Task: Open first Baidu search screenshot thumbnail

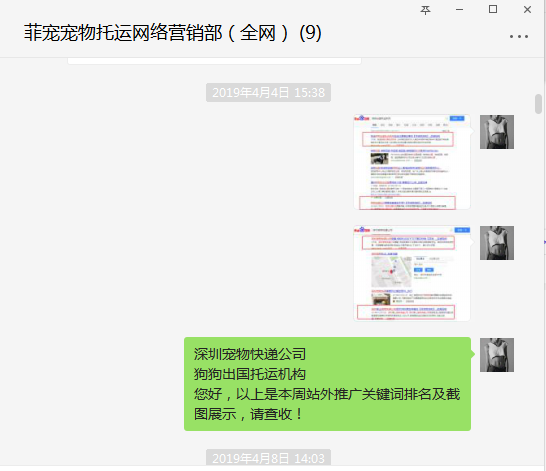Action: [412, 162]
